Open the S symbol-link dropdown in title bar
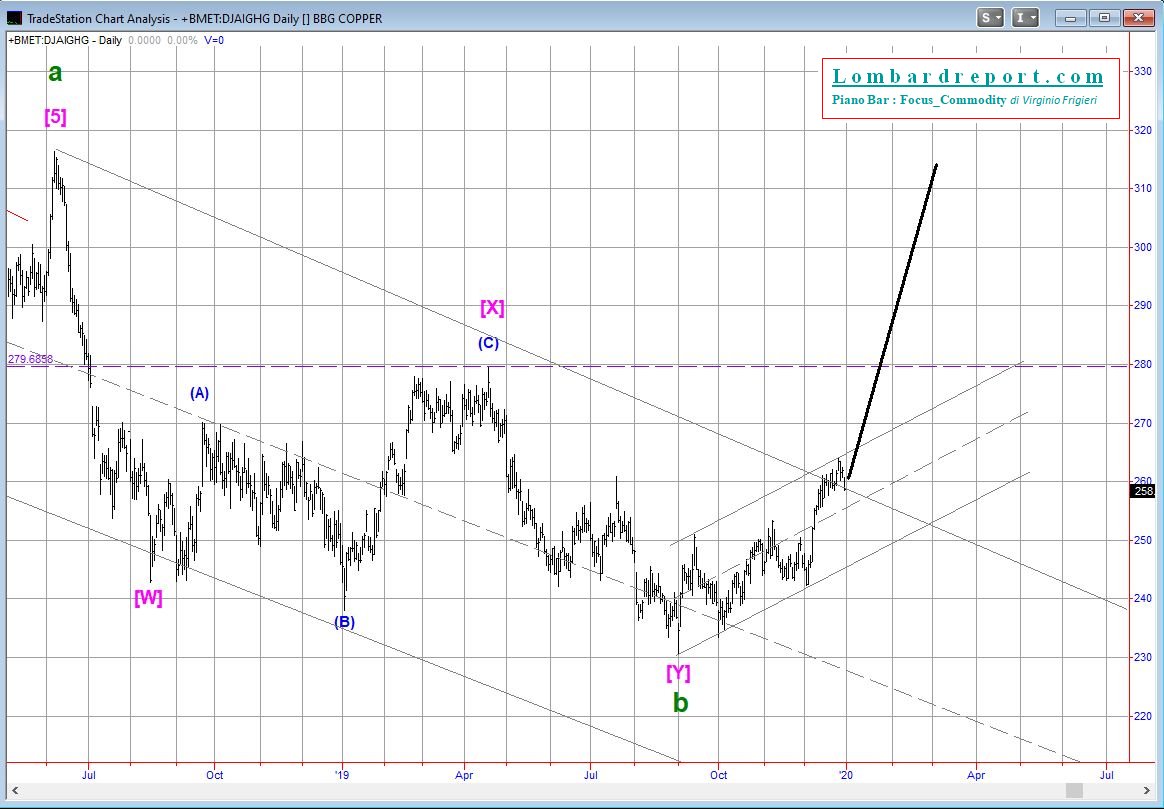 [992, 17]
